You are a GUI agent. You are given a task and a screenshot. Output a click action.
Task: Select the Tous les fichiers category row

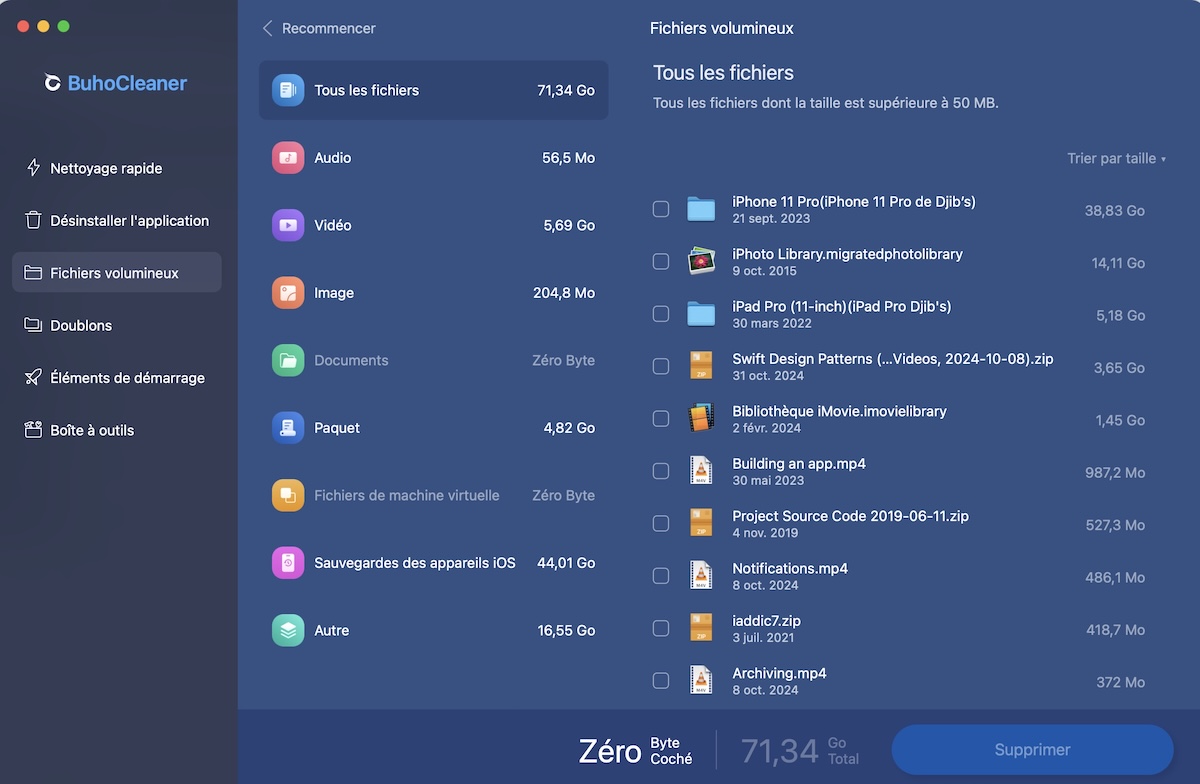tap(434, 90)
